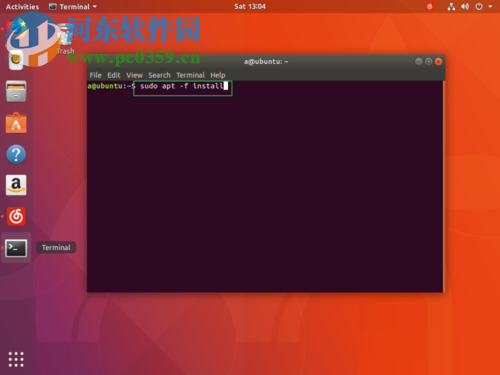Open the volume speaker icon in top bar
Image resolution: width=500 pixels, height=375 pixels.
coord(465,6)
